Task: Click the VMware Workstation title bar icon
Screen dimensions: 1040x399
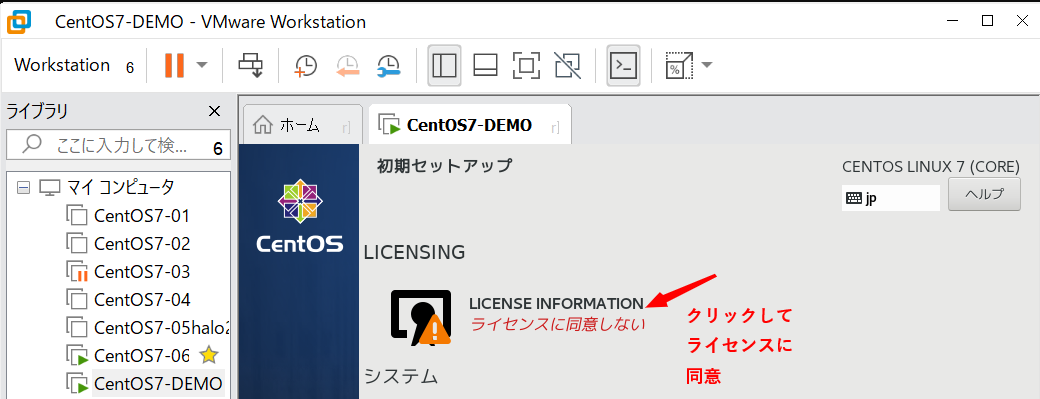Action: pyautogui.click(x=19, y=21)
